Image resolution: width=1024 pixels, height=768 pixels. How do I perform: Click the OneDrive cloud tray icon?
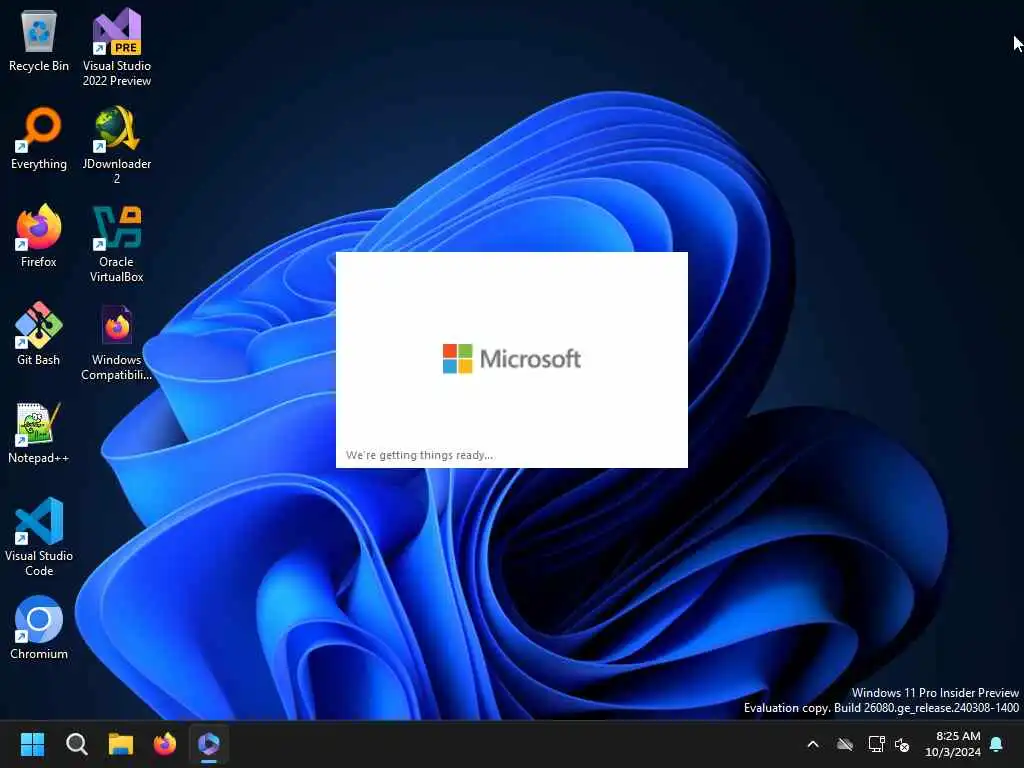pyautogui.click(x=845, y=744)
